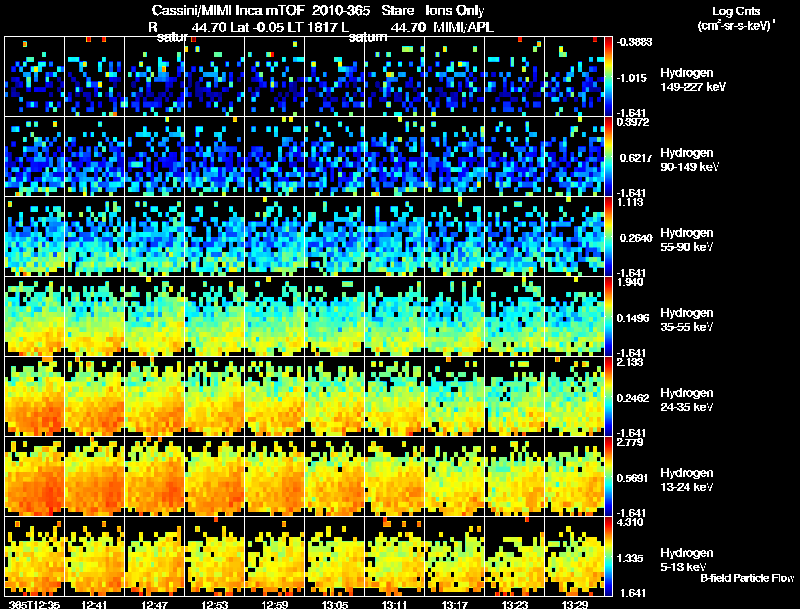Viewport: 800px width, 609px height.
Task: Click the "B-field Particle Flow" label
Action: (747, 578)
